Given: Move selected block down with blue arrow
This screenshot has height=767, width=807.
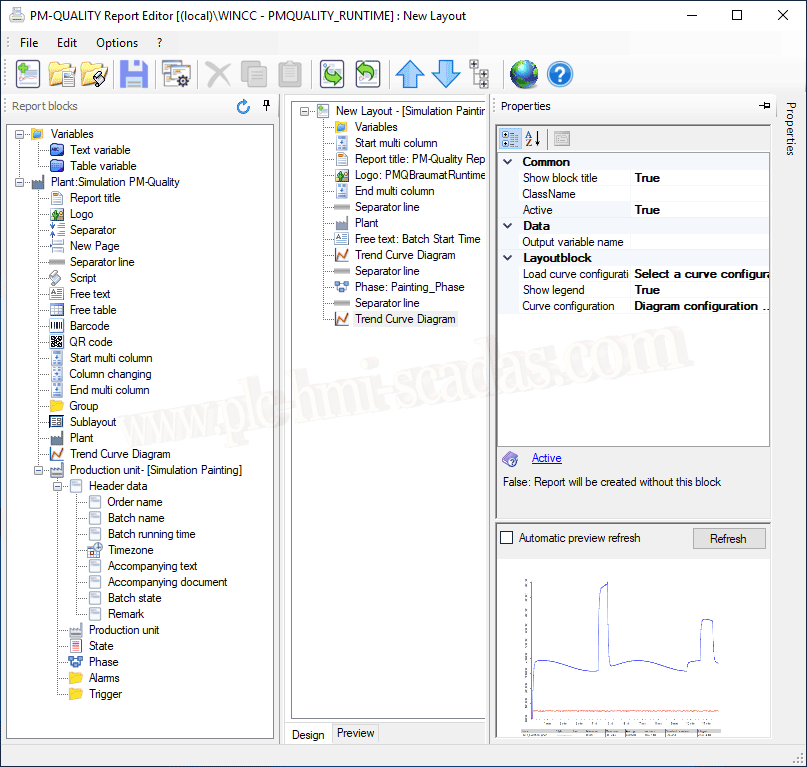Looking at the screenshot, I should tap(446, 74).
